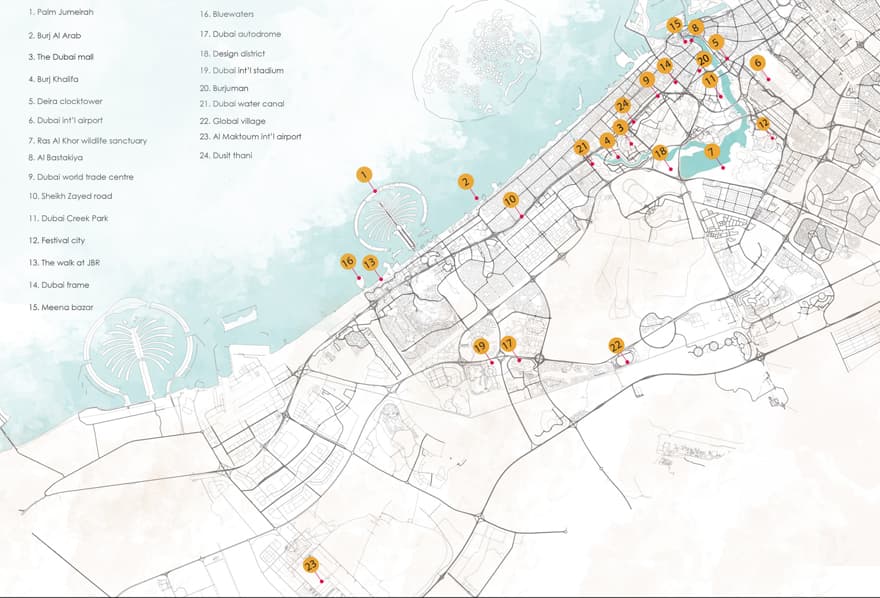Select marker 1 for Palm Jumeirah
The width and height of the screenshot is (880, 598).
(x=364, y=172)
